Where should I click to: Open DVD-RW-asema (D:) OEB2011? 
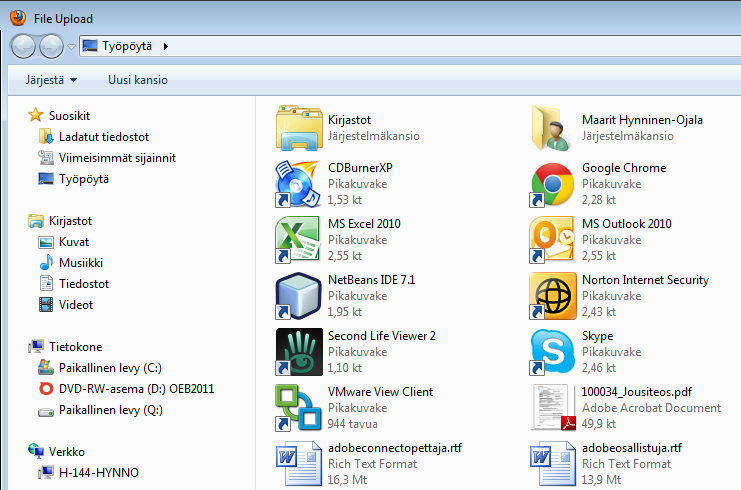[136, 389]
